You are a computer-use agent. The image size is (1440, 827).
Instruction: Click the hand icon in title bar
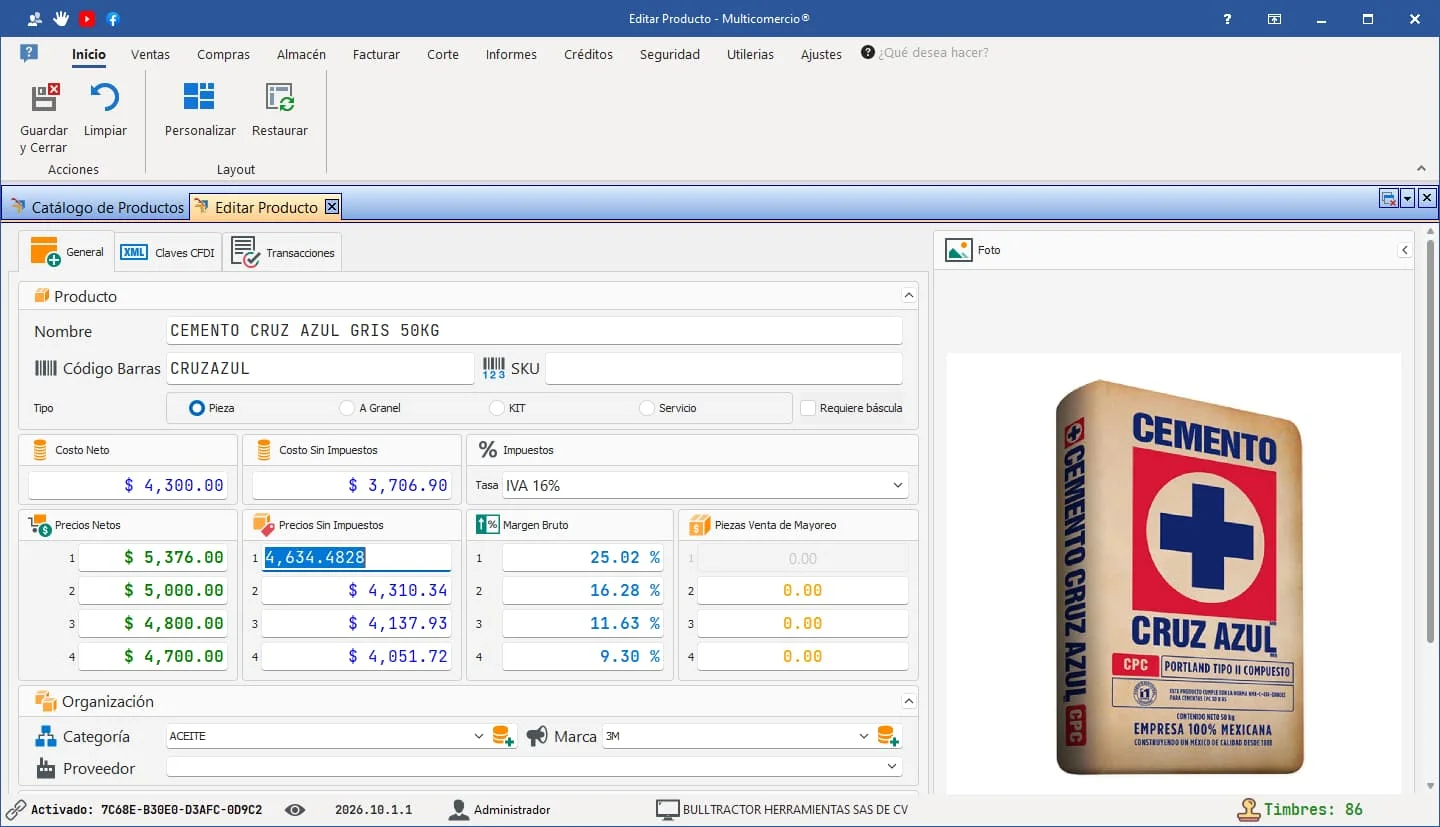[61, 18]
